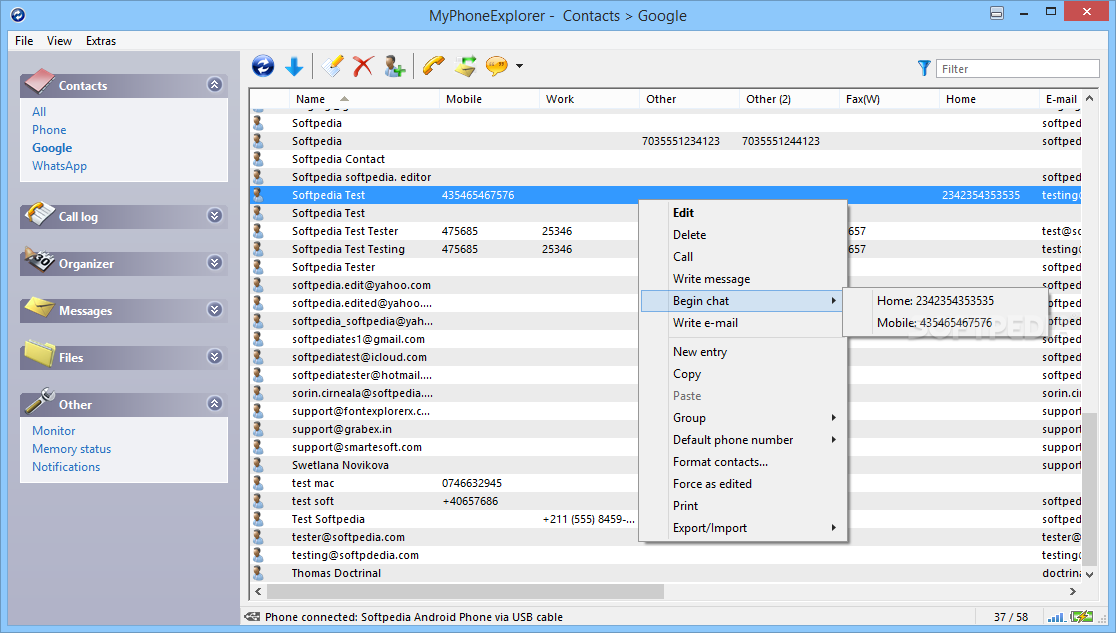Click the MyPhoneExplorer app icon in title bar

click(x=18, y=15)
